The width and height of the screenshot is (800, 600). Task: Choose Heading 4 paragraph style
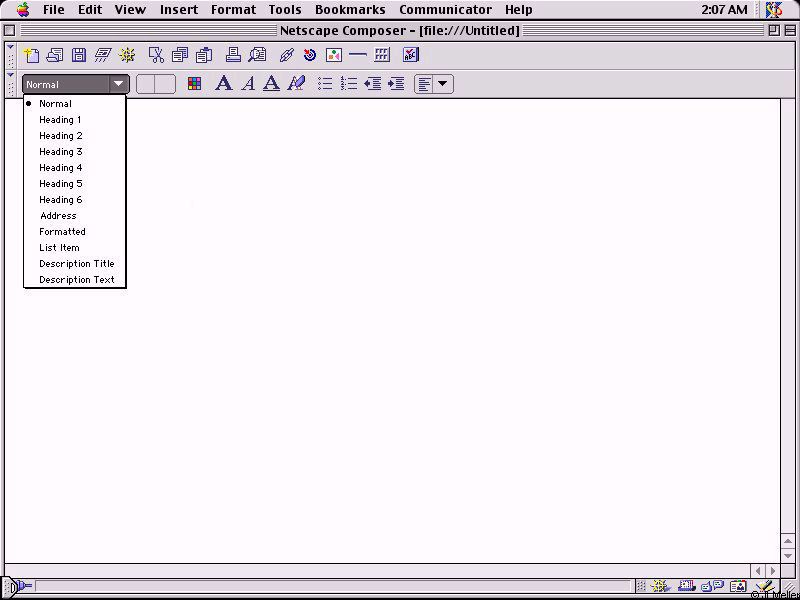(74, 168)
